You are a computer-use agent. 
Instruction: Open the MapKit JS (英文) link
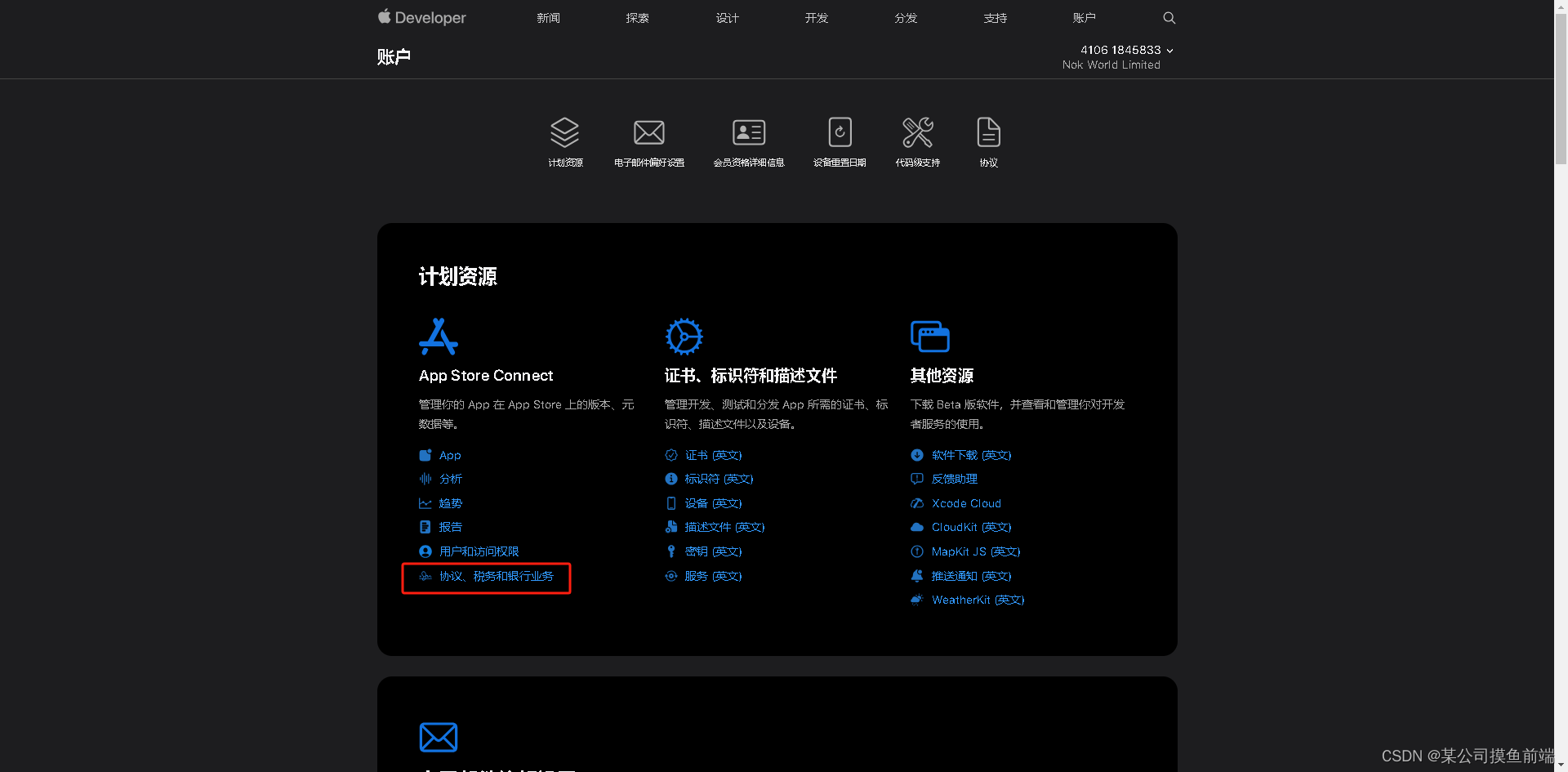976,551
